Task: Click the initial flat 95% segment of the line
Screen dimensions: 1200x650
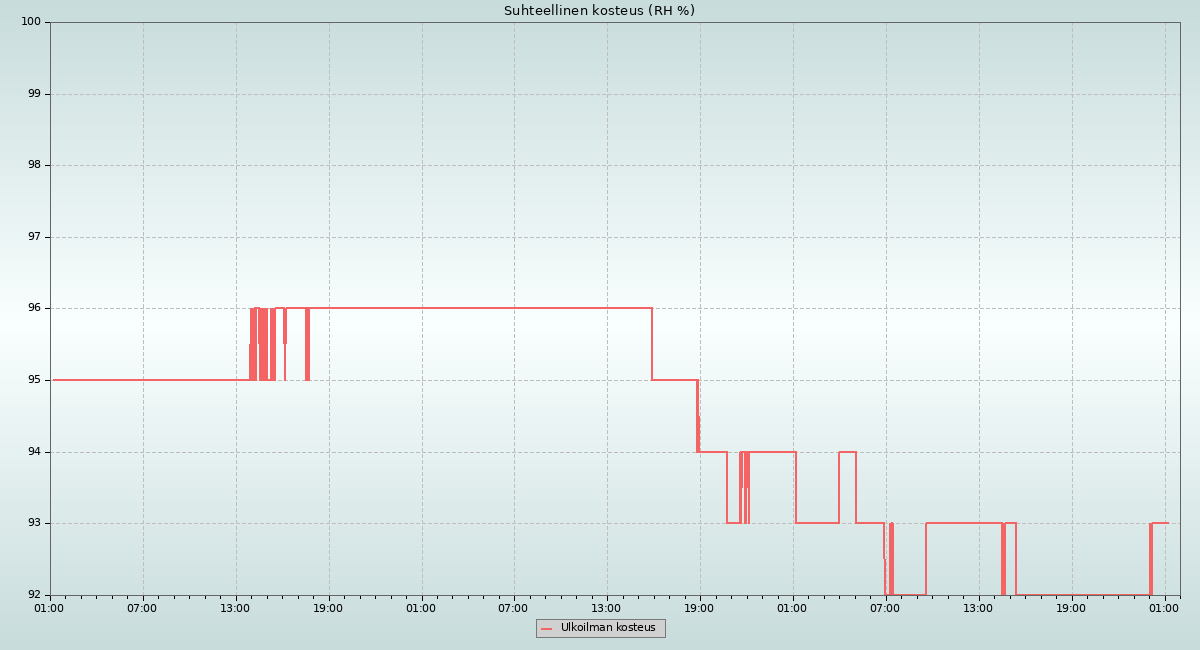Action: coord(150,380)
